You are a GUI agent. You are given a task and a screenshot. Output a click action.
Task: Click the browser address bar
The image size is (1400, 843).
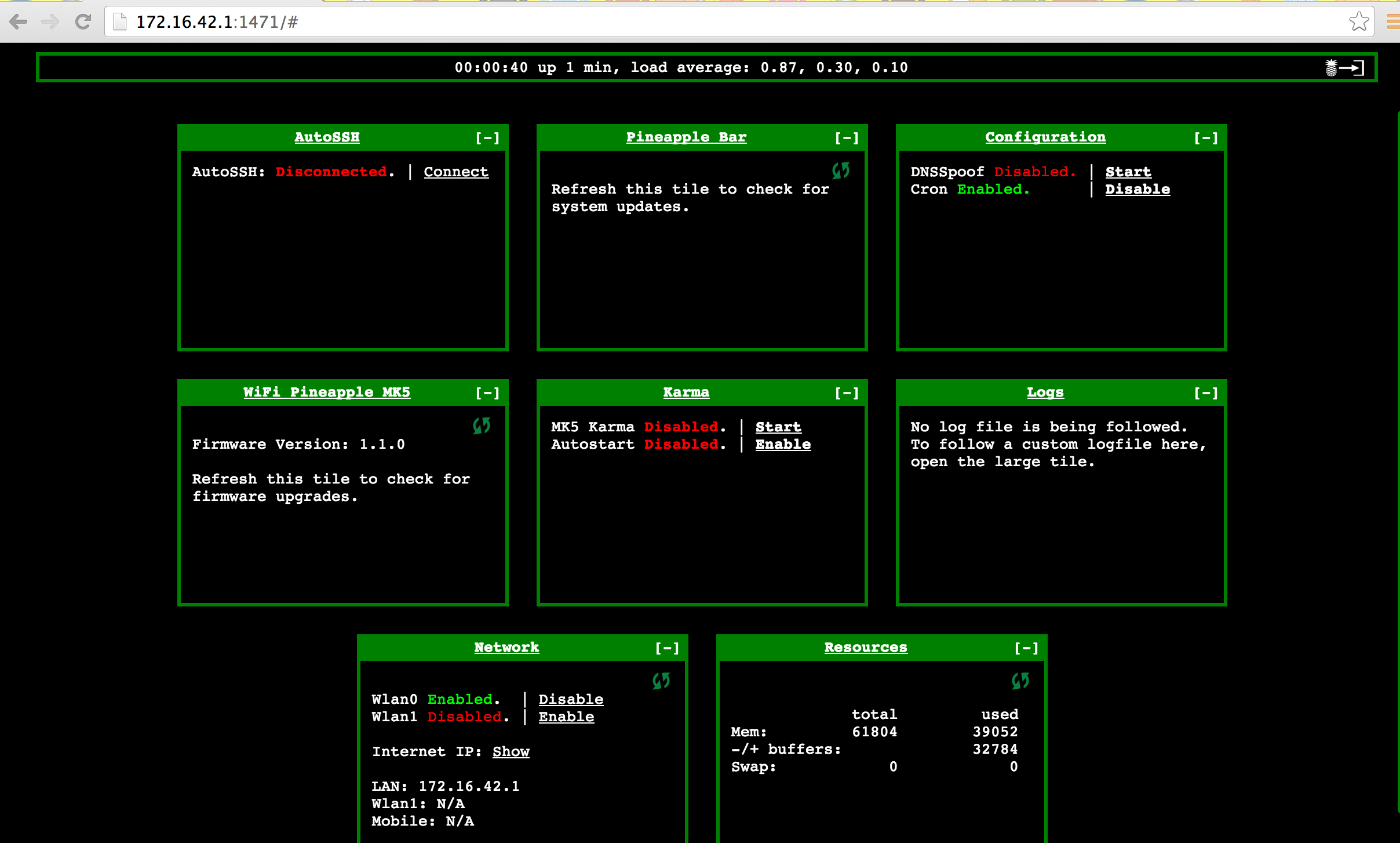click(695, 22)
